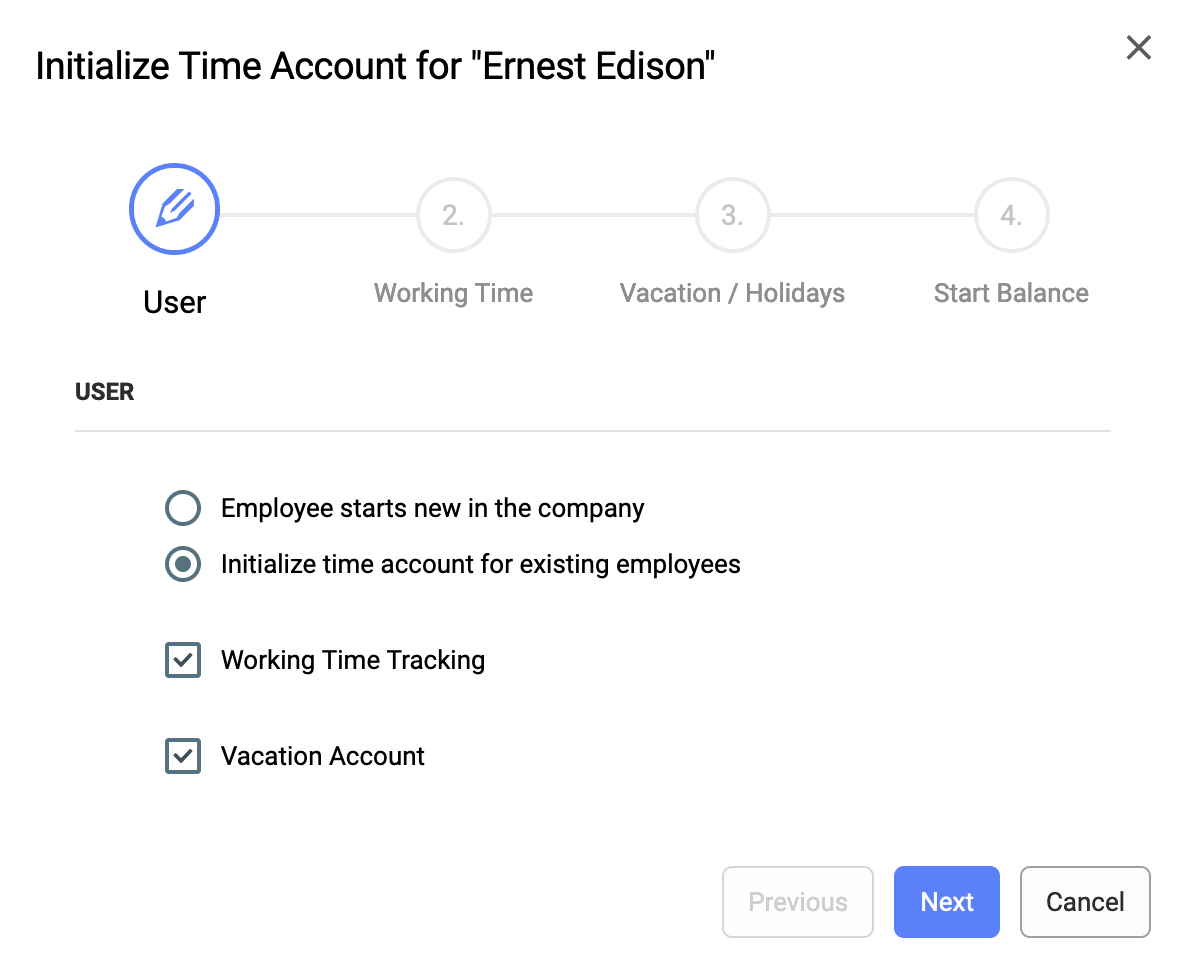The height and width of the screenshot is (974, 1186).
Task: Select the User step label
Action: point(174,302)
